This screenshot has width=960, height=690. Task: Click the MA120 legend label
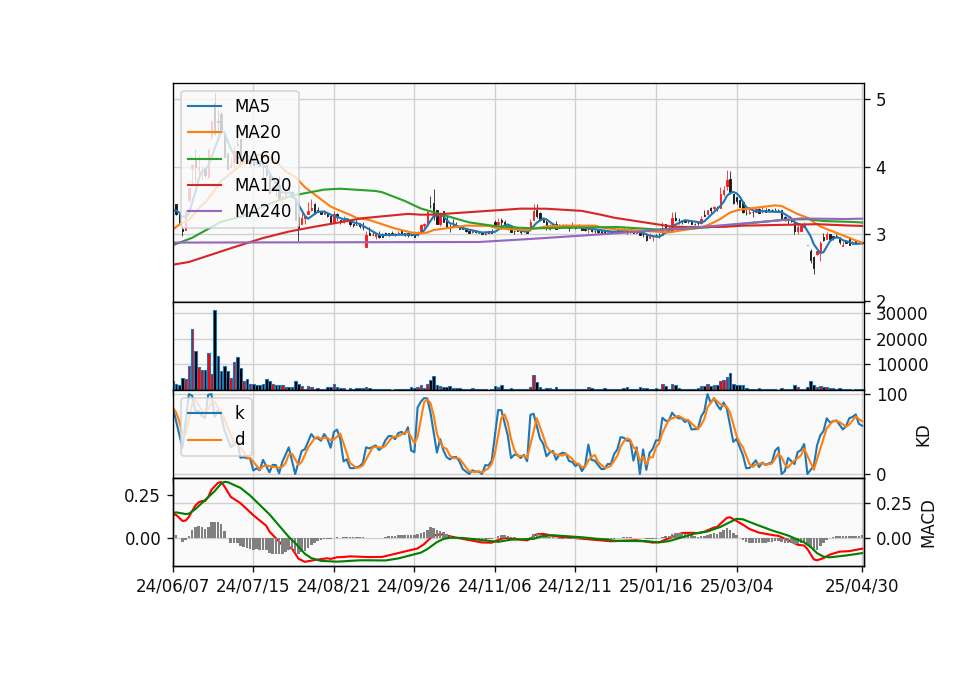[x=263, y=185]
